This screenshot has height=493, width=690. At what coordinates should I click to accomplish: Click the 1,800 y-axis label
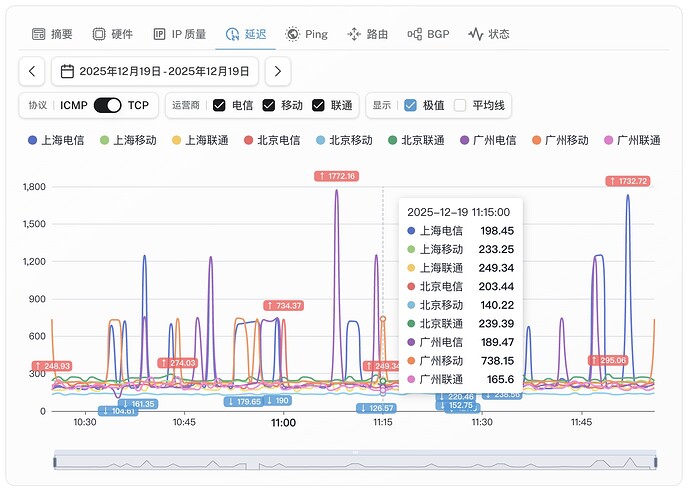pyautogui.click(x=34, y=187)
